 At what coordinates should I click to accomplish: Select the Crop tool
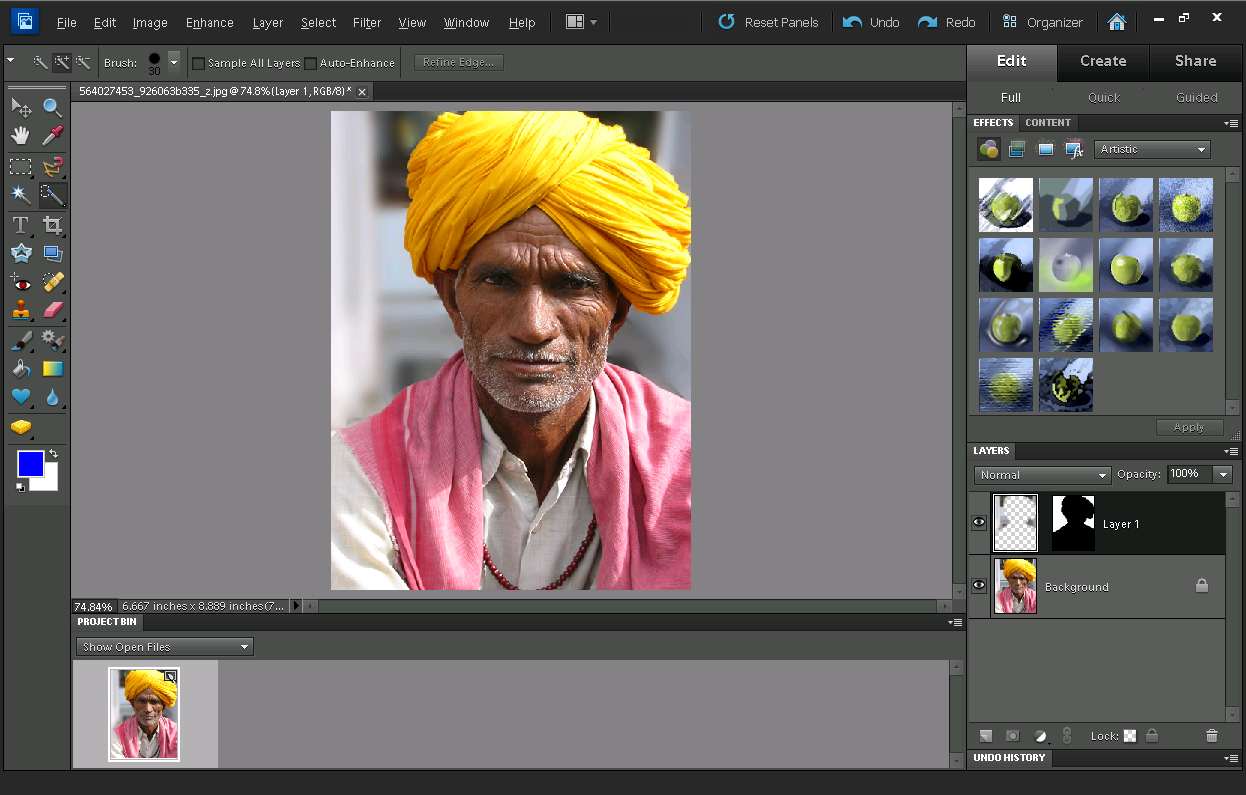(51, 224)
